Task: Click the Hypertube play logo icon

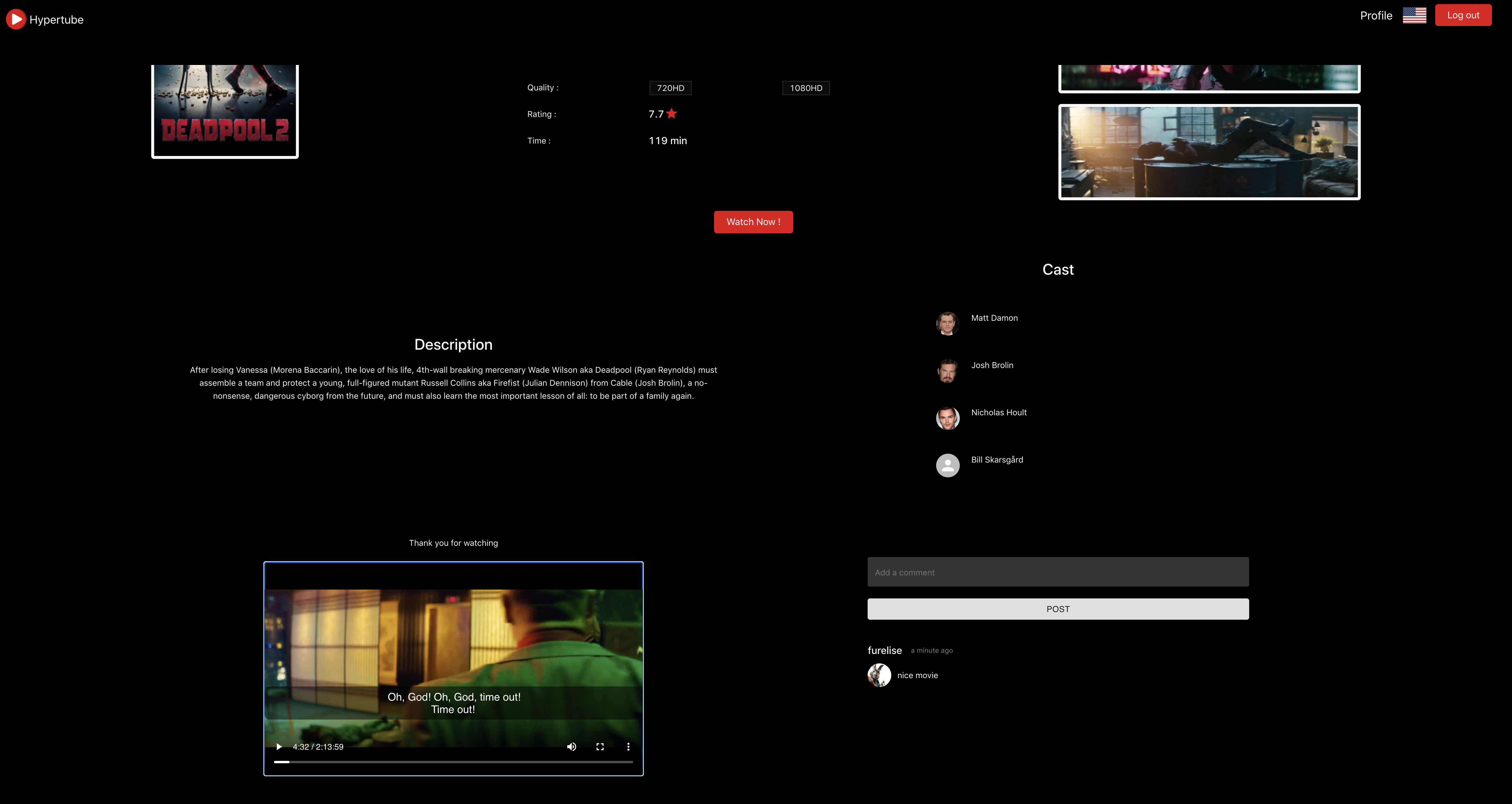Action: click(x=16, y=19)
